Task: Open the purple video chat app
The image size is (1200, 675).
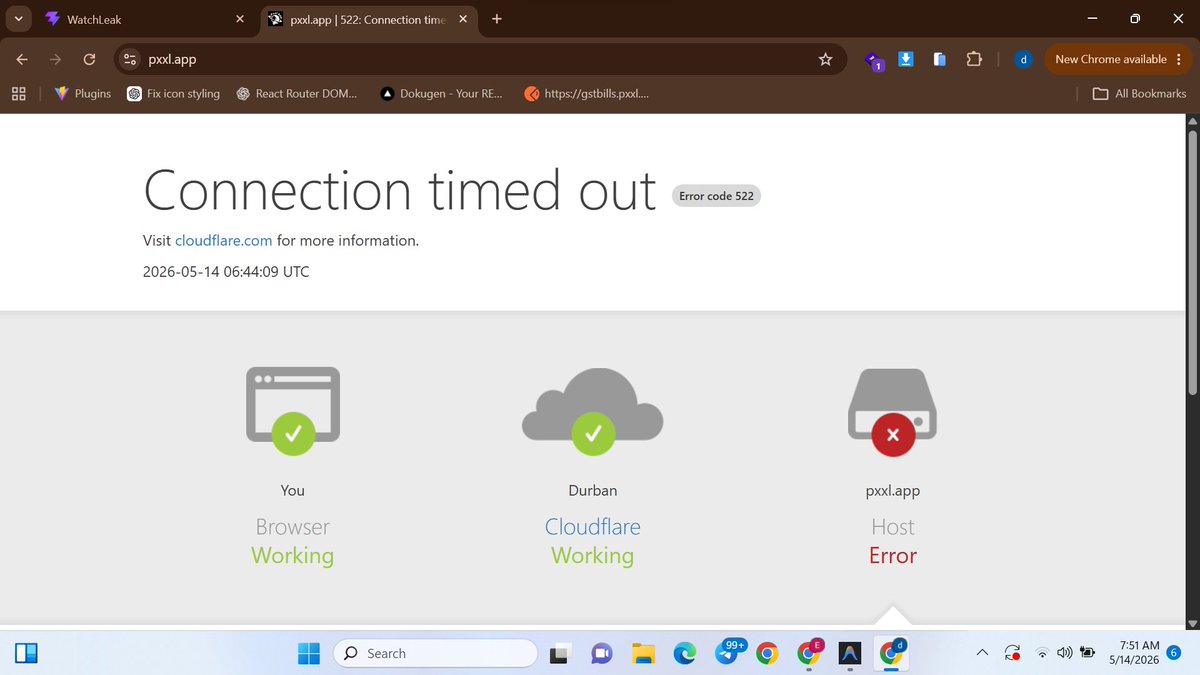Action: [x=601, y=653]
